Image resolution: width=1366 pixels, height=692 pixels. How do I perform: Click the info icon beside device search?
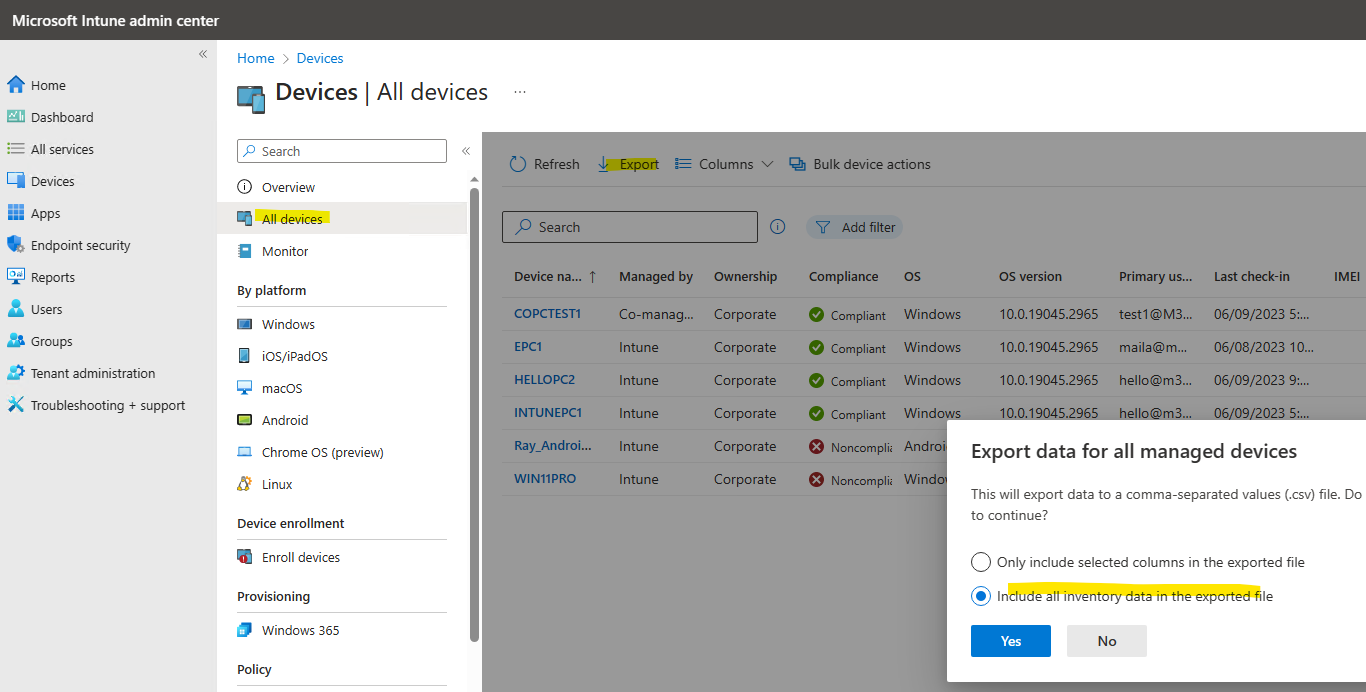[x=778, y=227]
